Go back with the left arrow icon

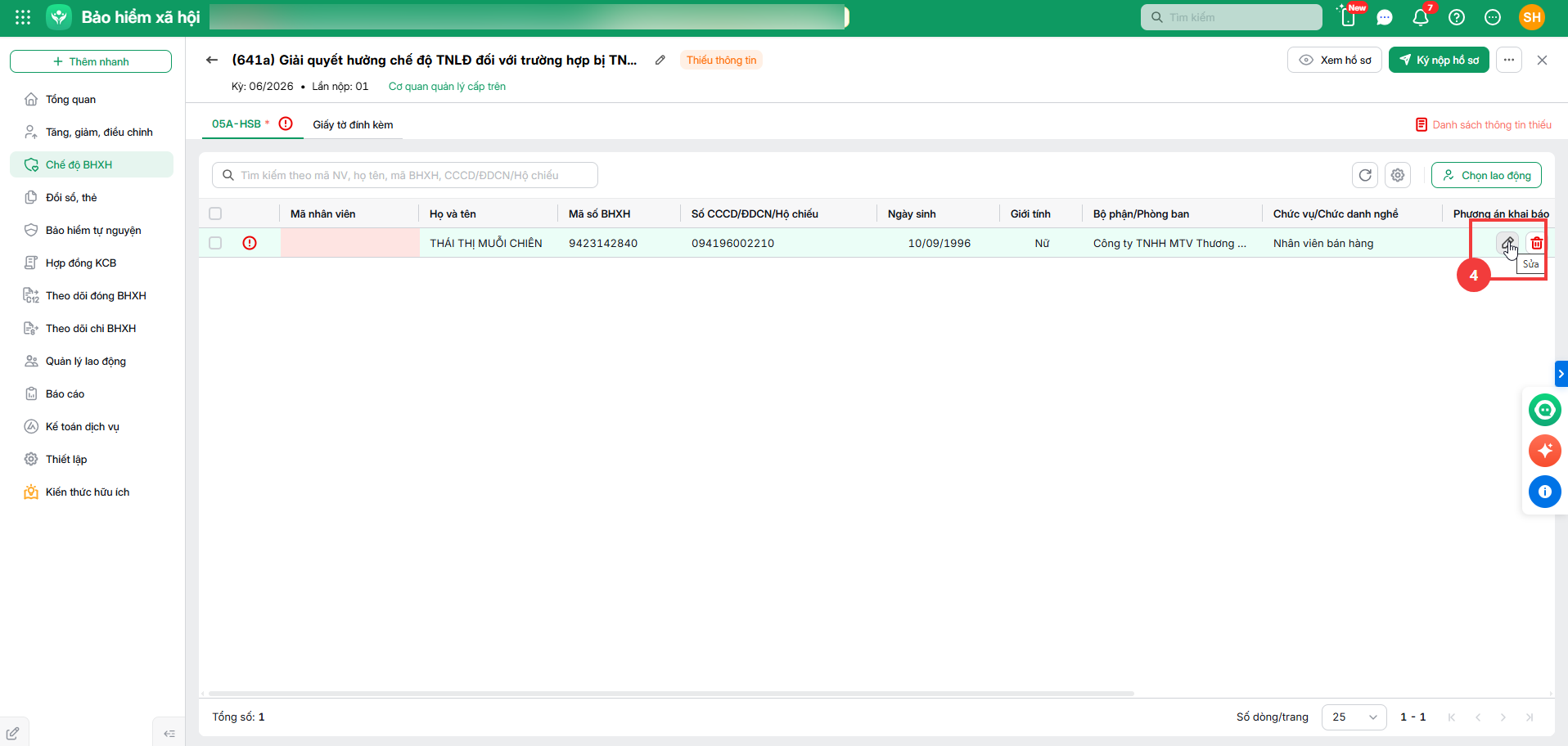tap(212, 60)
